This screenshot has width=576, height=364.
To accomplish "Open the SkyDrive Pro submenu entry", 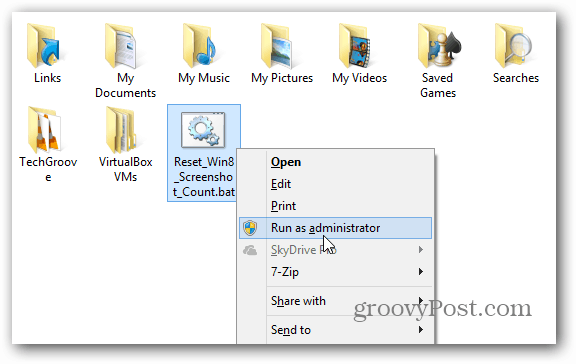I will 335,250.
